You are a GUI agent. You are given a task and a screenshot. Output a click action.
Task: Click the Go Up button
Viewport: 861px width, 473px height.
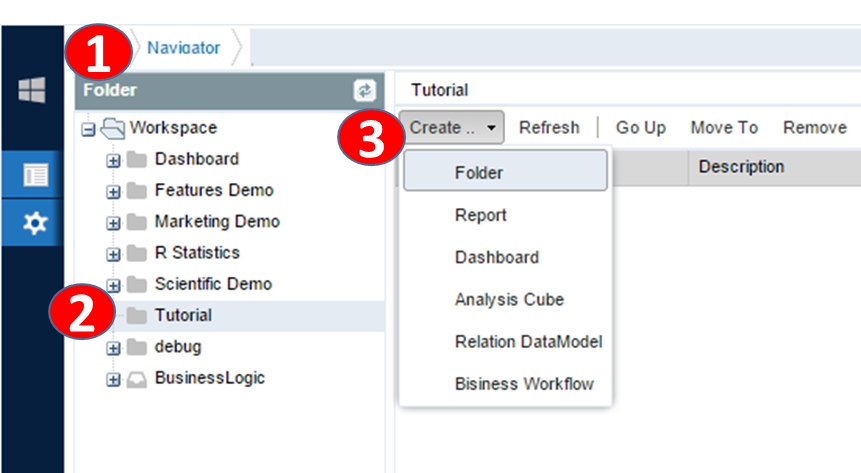pos(640,127)
